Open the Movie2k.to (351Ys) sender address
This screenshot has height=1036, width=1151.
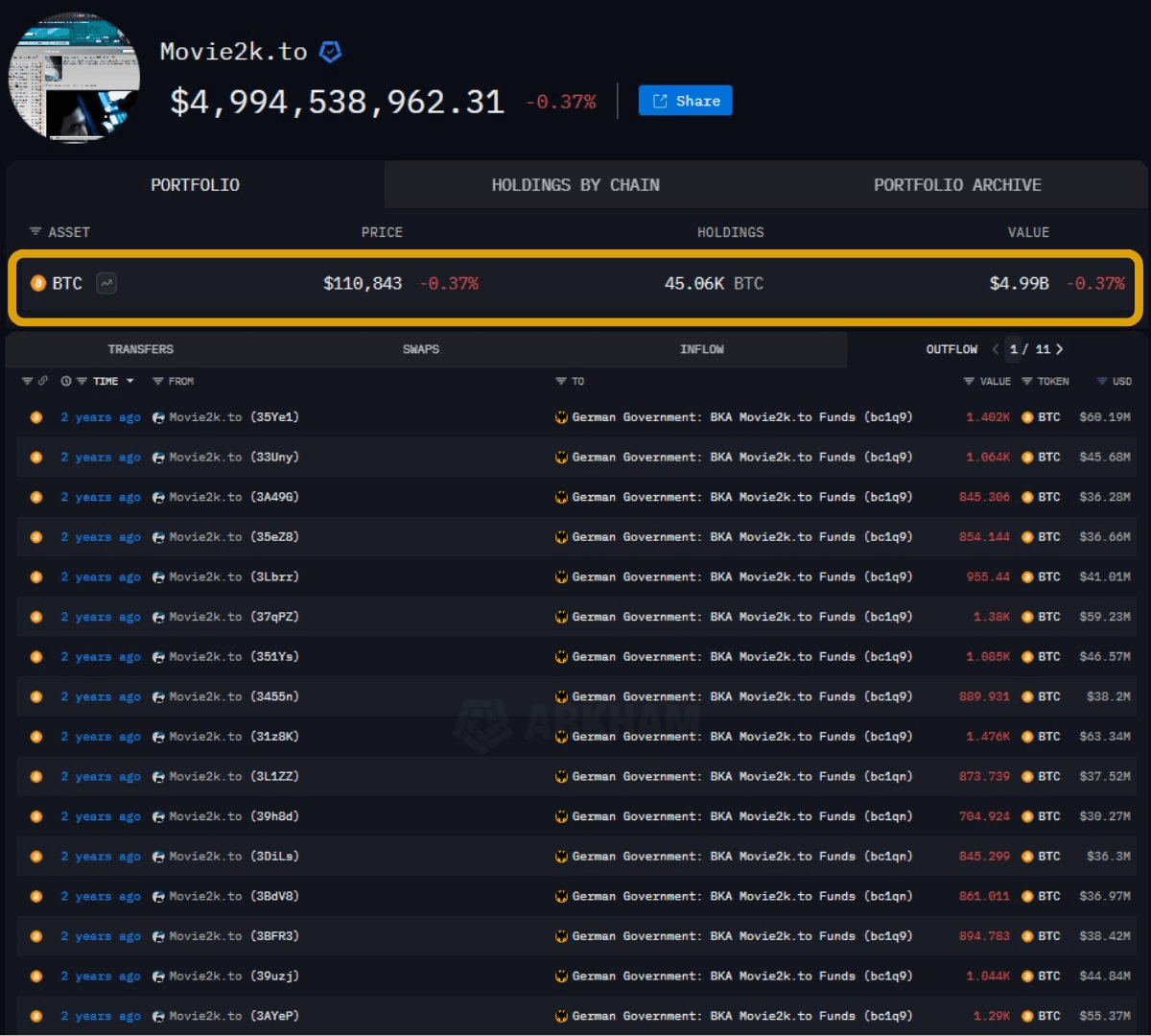234,657
